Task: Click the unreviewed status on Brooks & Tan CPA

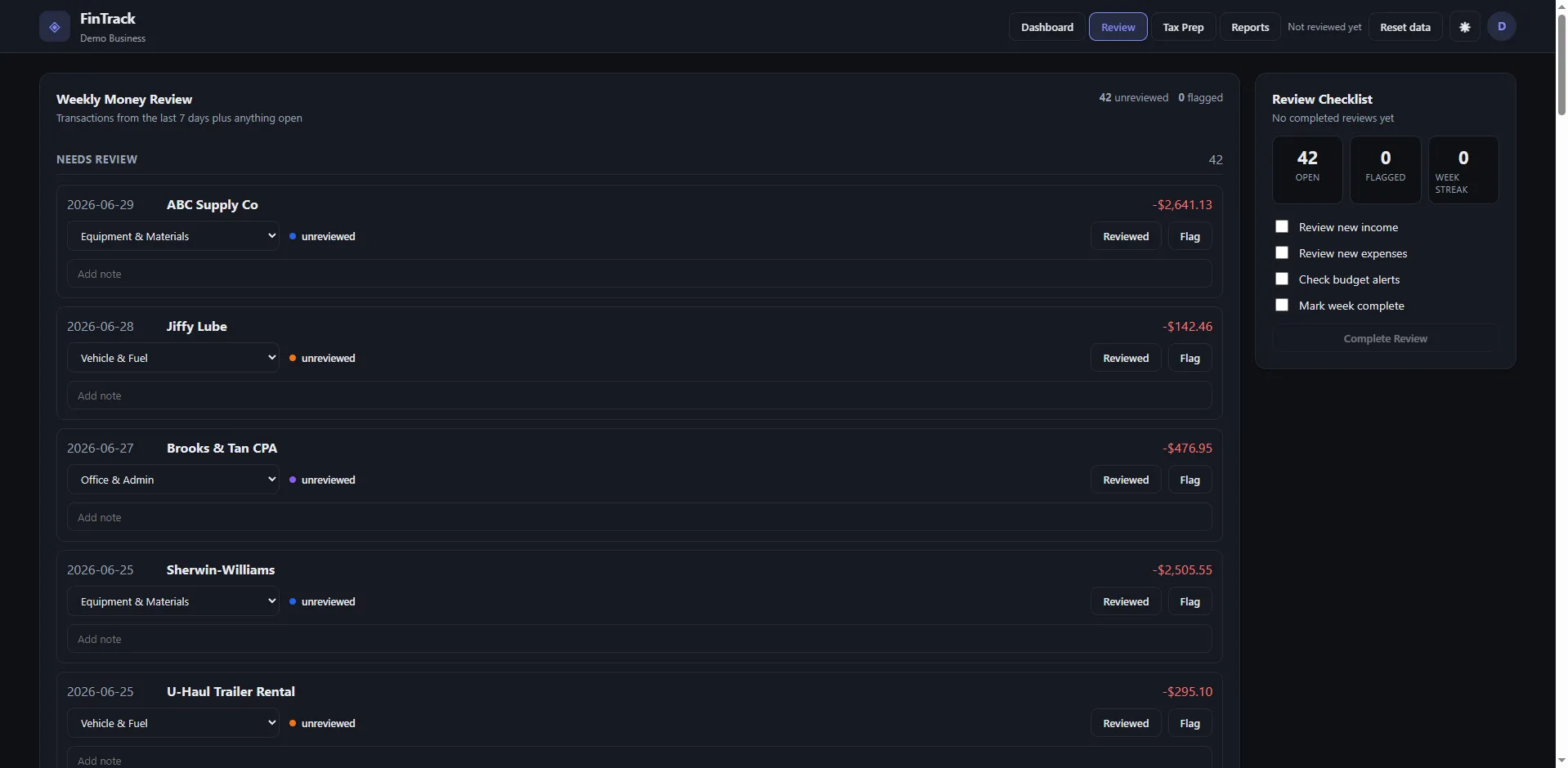Action: point(322,480)
